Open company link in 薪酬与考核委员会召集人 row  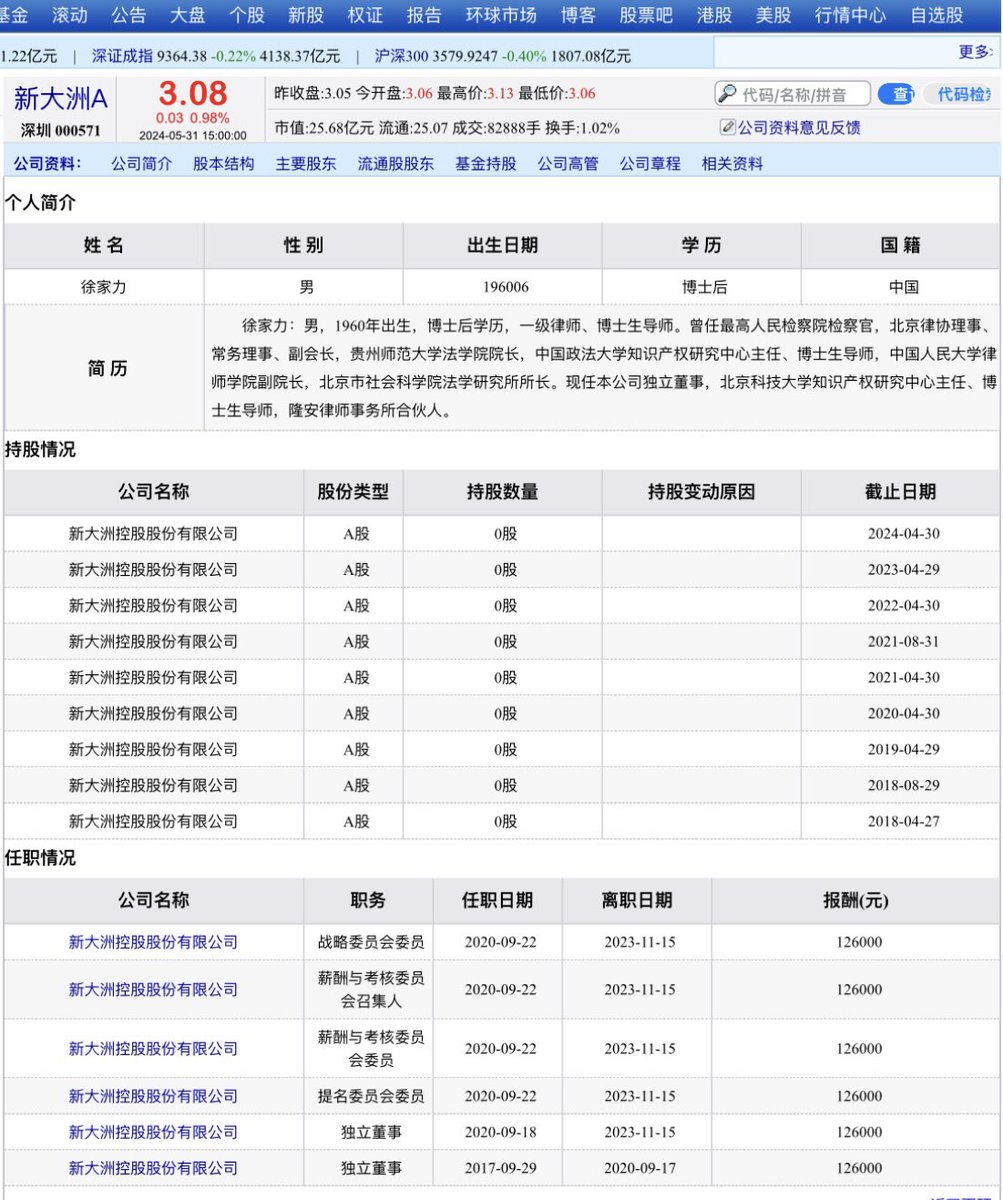(x=153, y=989)
